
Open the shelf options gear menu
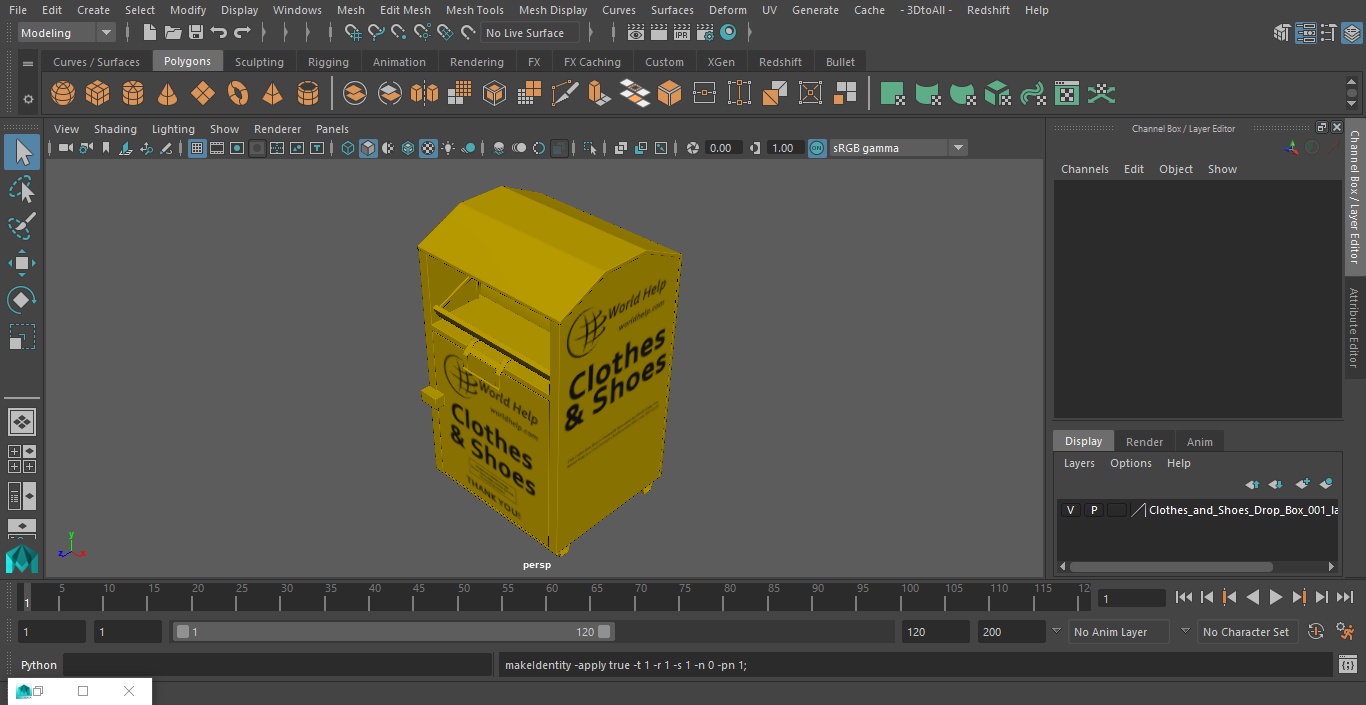[28, 99]
